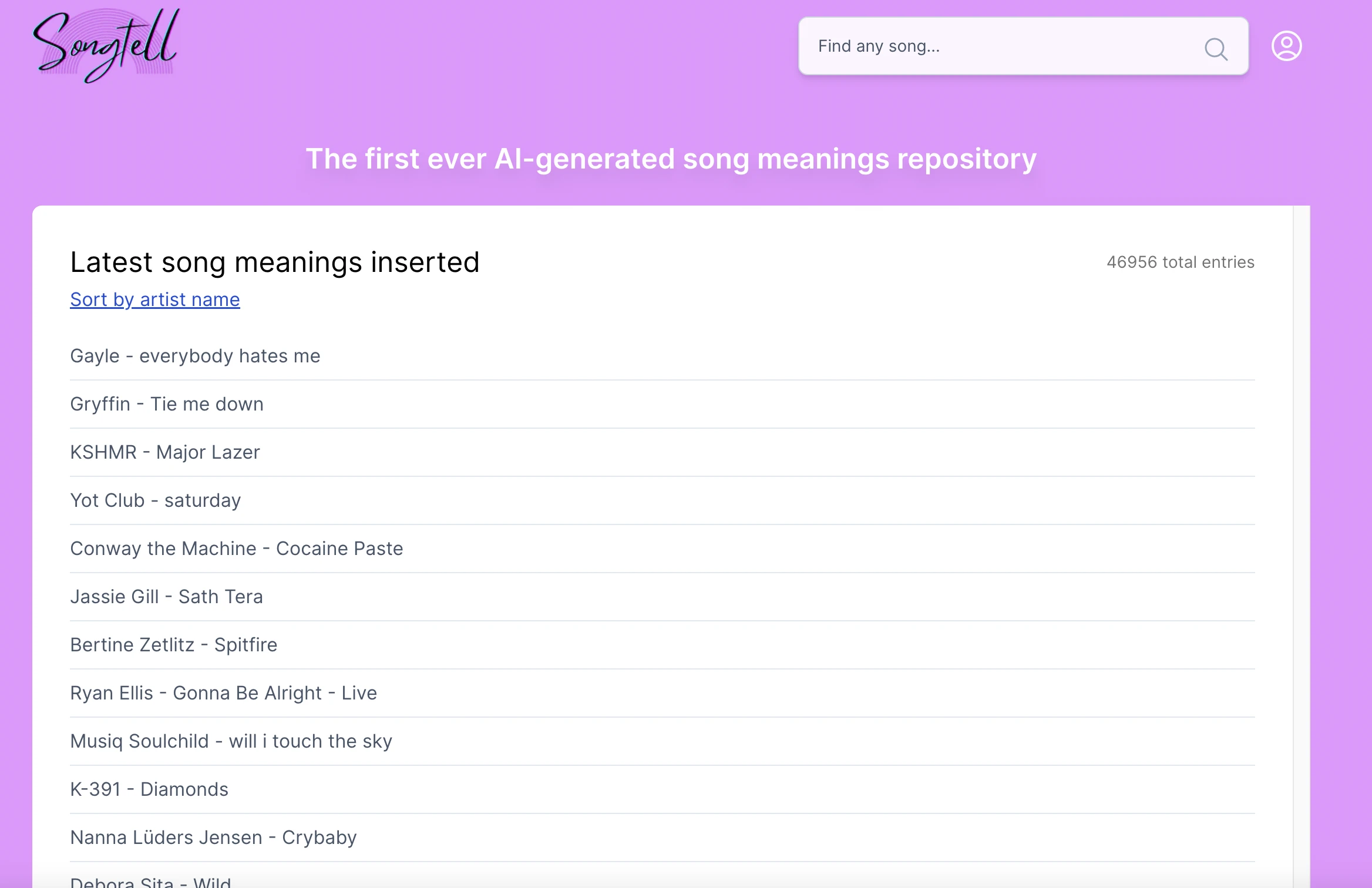Open 'Jassie Gill - Sath Tera' entry

[167, 596]
